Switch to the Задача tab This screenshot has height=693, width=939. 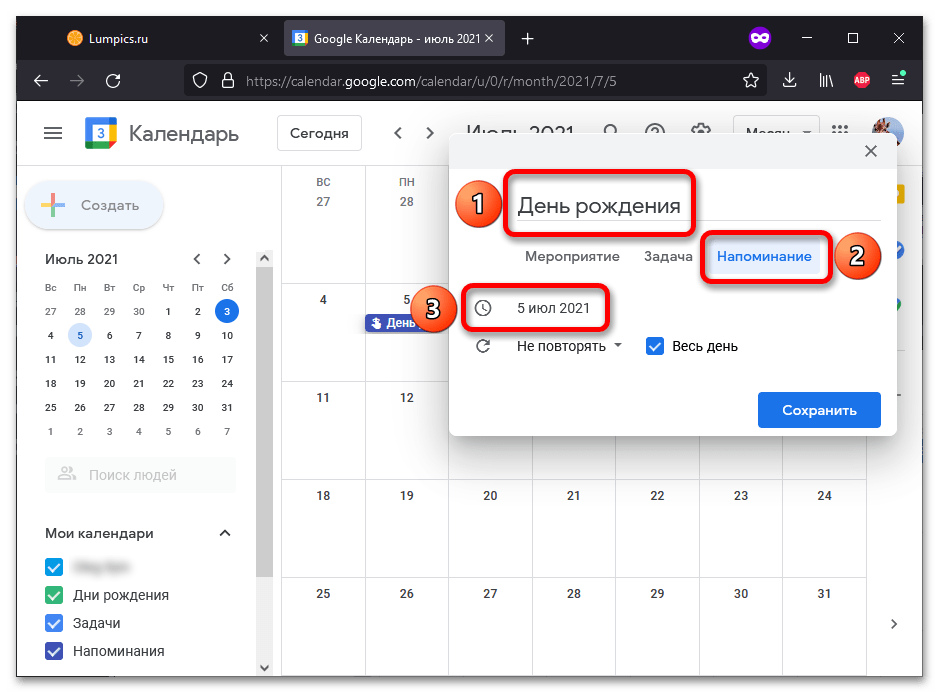pos(668,256)
